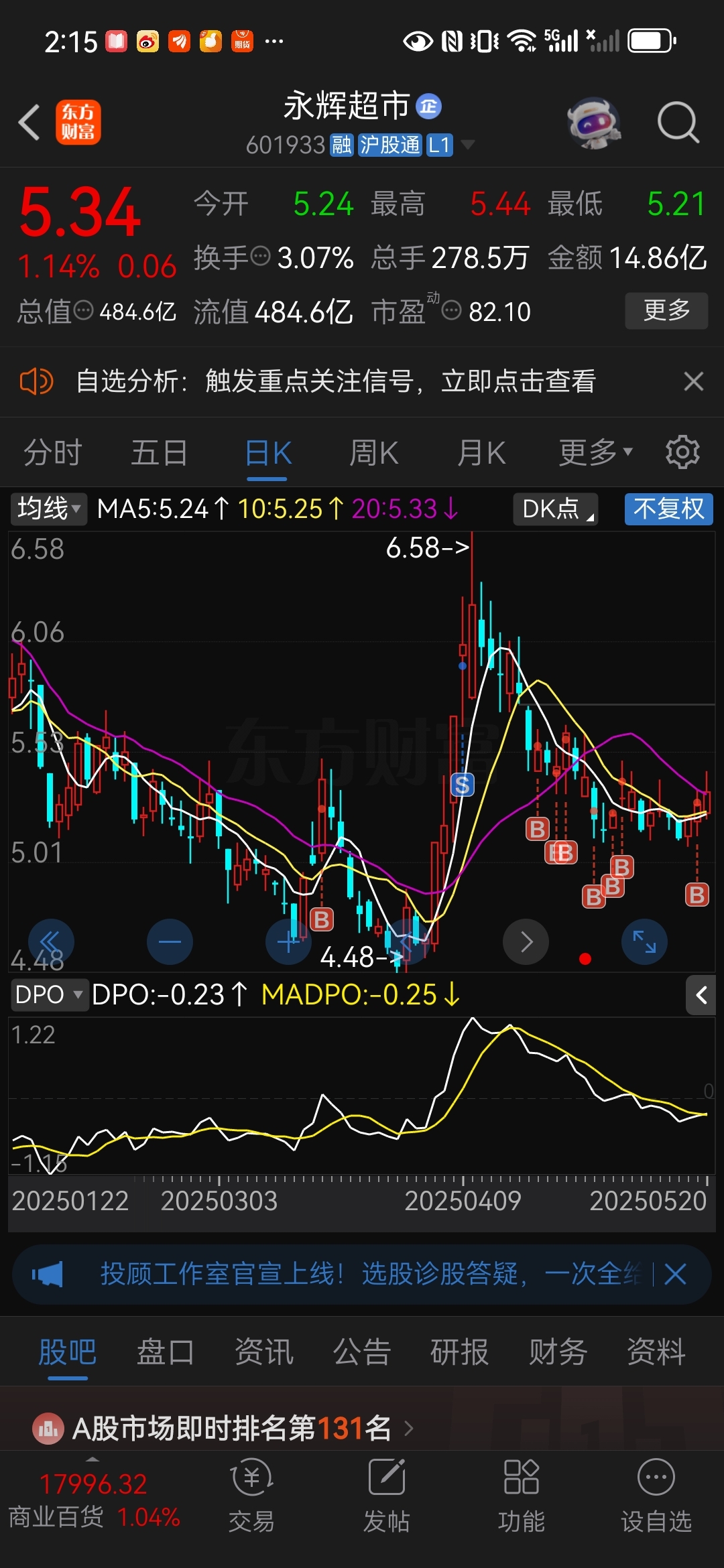
Task: Zoom in the K-line chart with plus button
Action: pyautogui.click(x=288, y=941)
